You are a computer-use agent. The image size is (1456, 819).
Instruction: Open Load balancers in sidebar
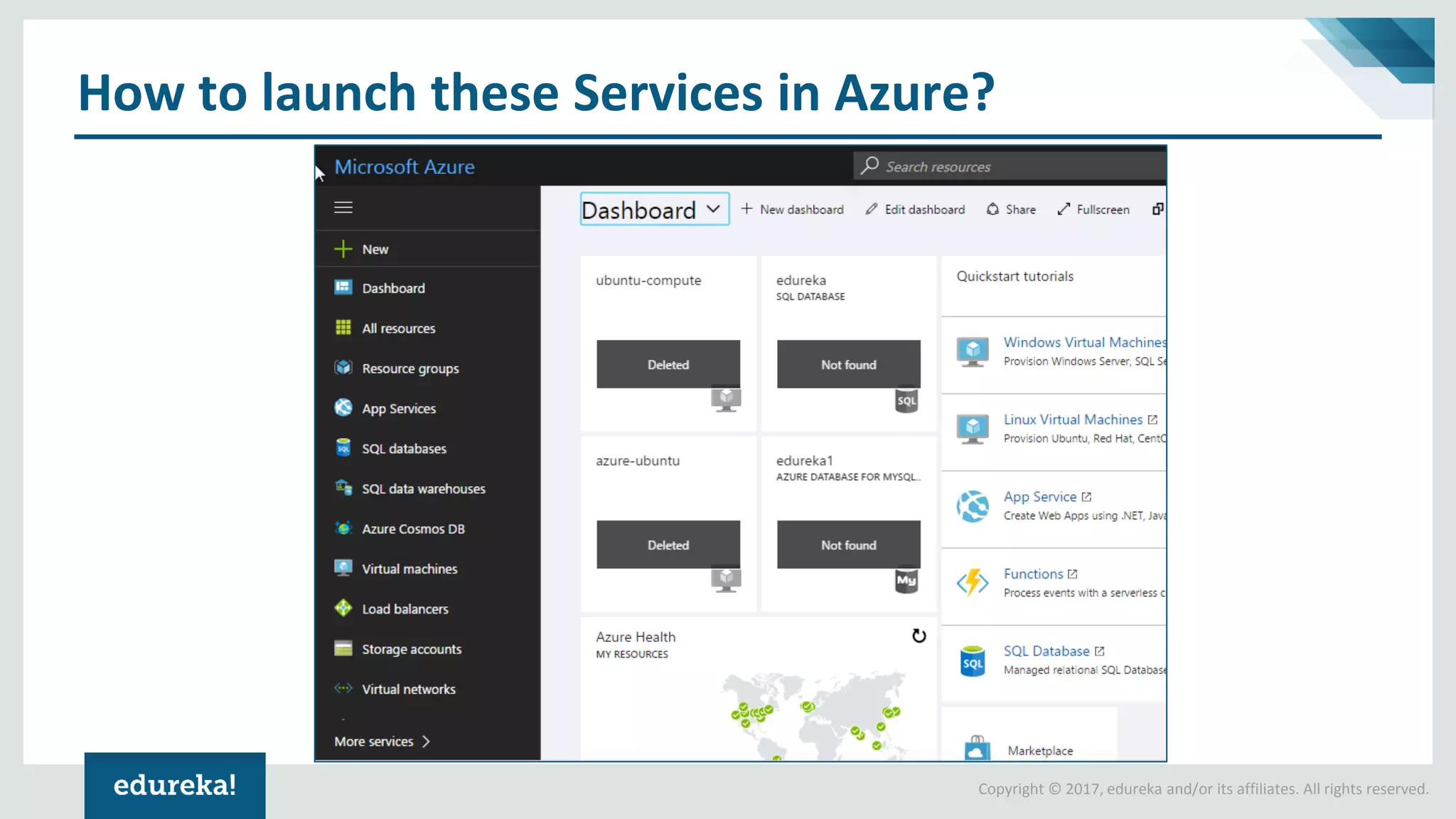click(x=427, y=609)
